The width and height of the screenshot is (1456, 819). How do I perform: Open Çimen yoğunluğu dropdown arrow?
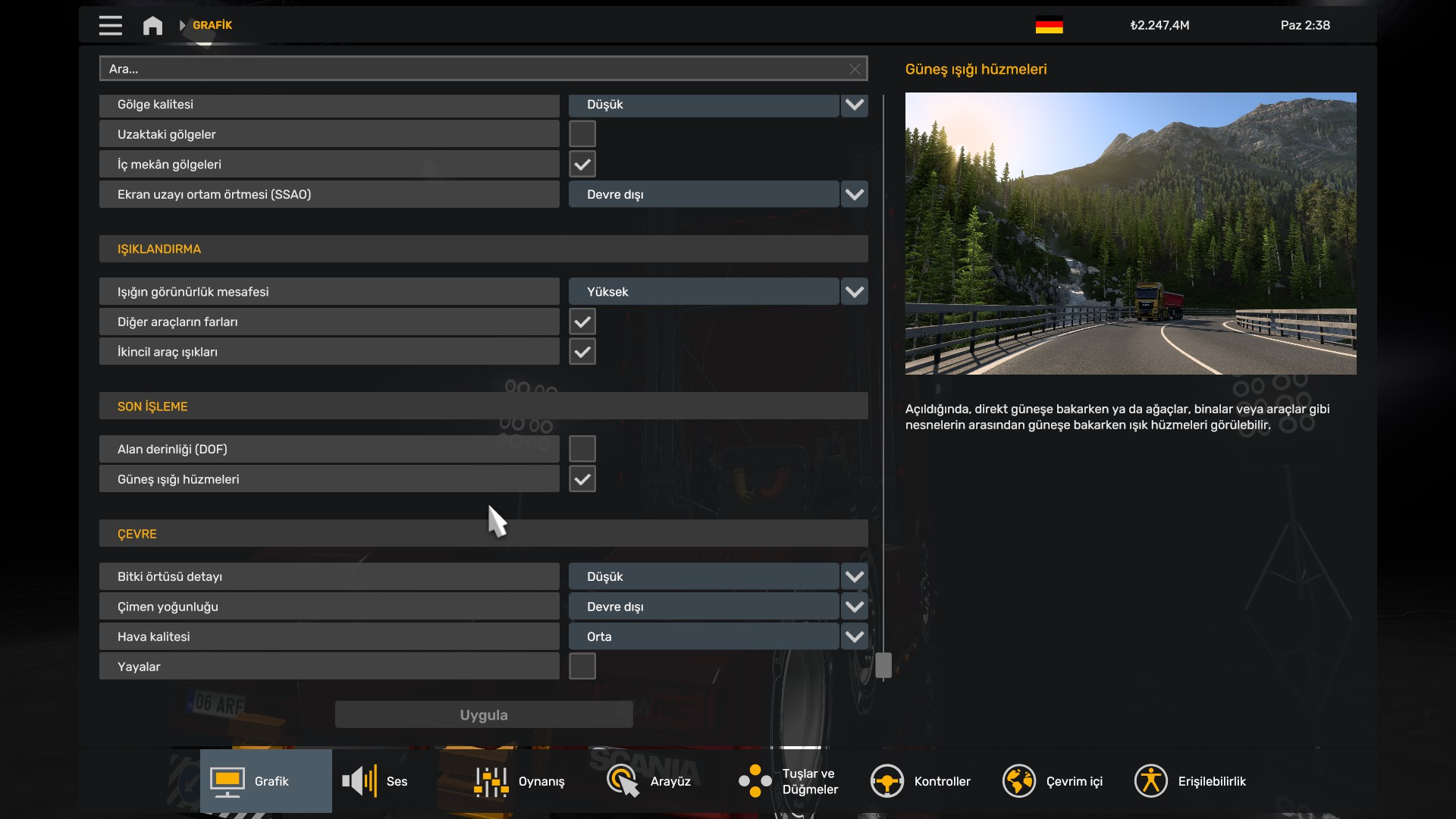coord(855,607)
